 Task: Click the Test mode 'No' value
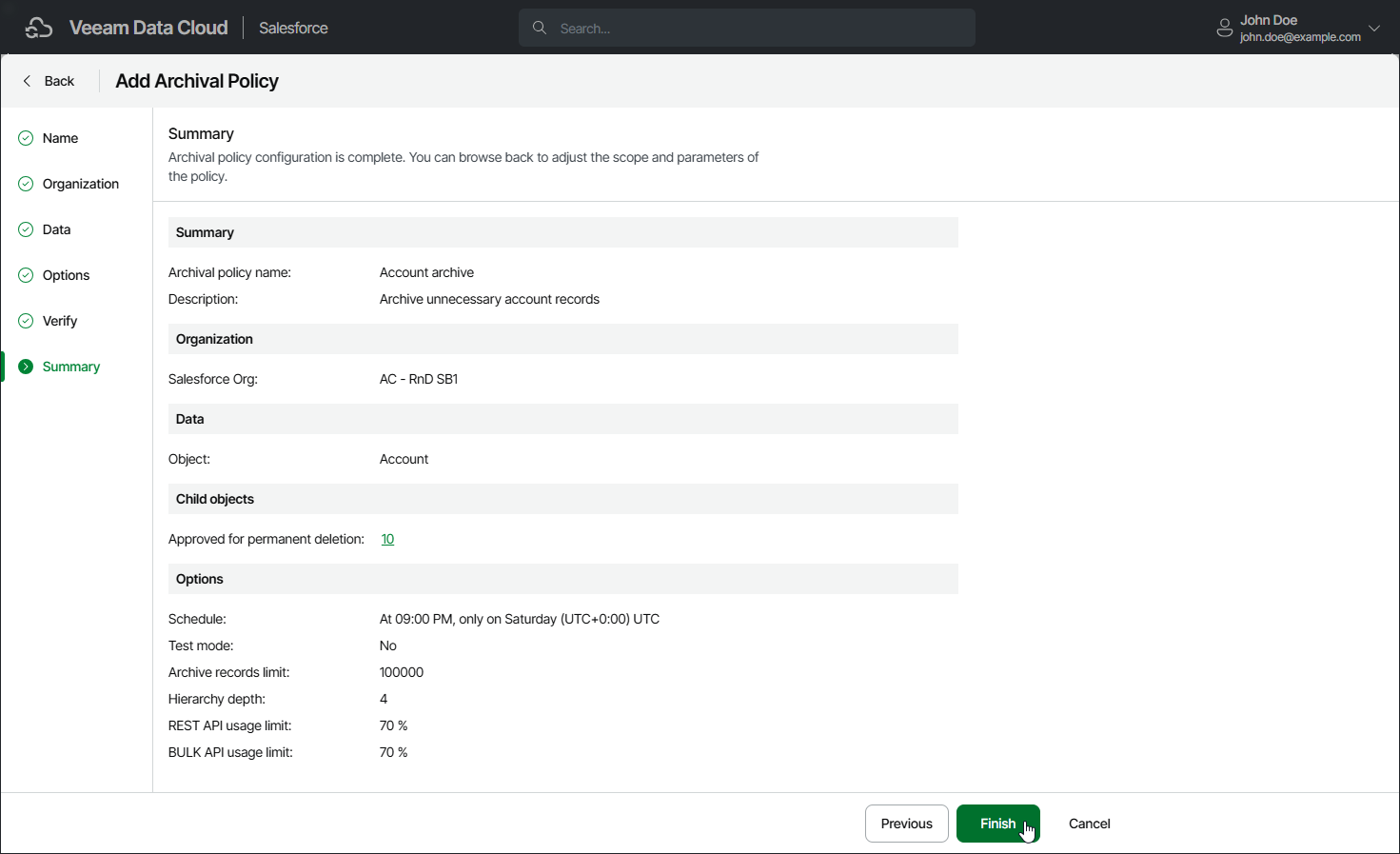click(388, 645)
